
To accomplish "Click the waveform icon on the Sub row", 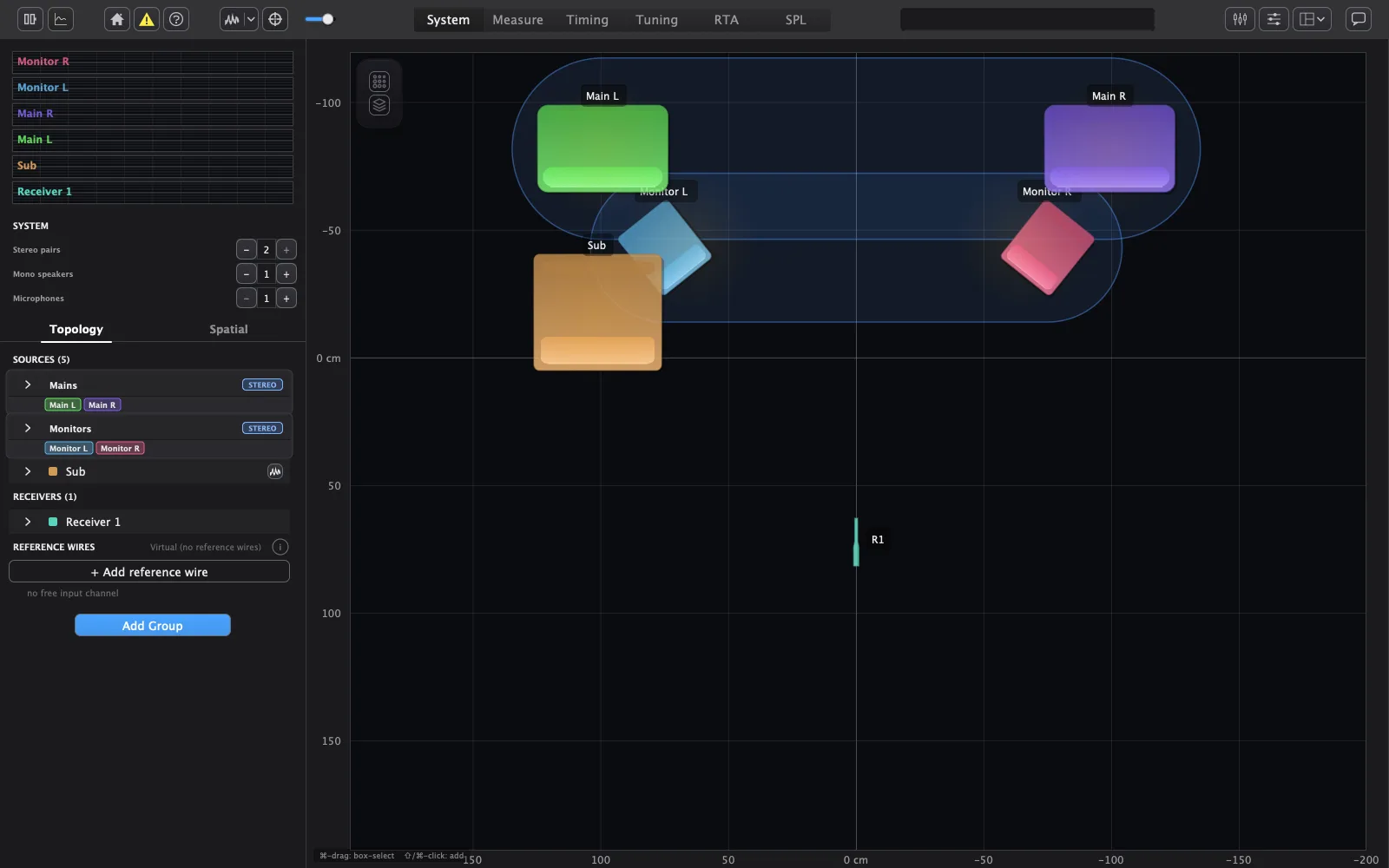I will point(275,471).
